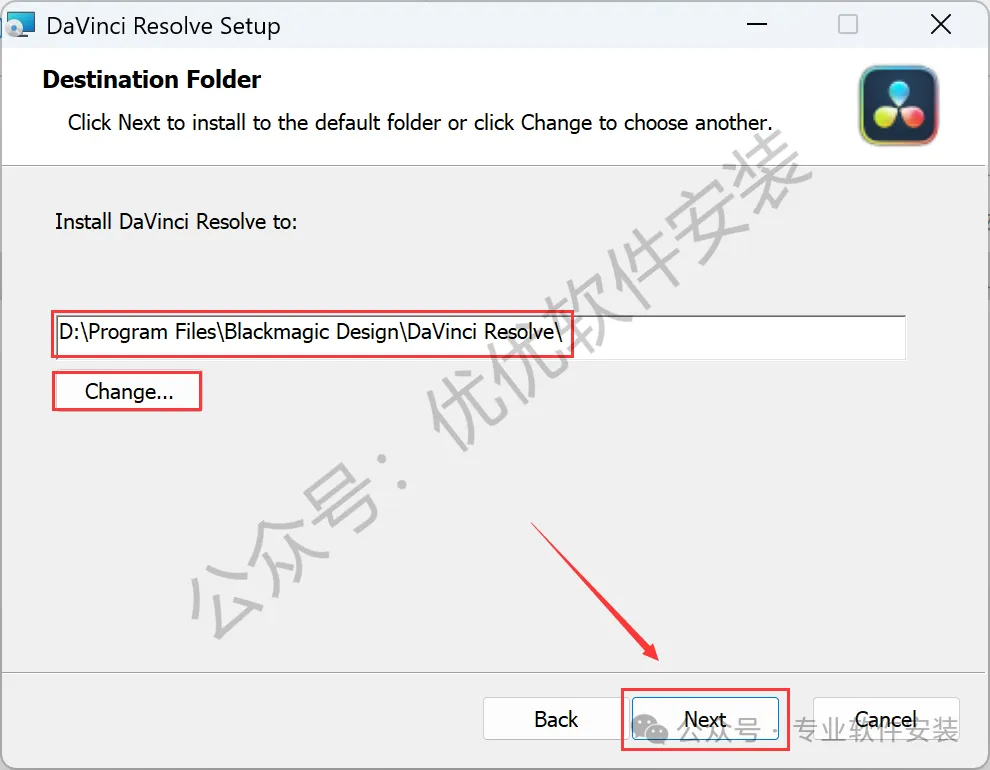Open the Change... folder chooser

128,391
